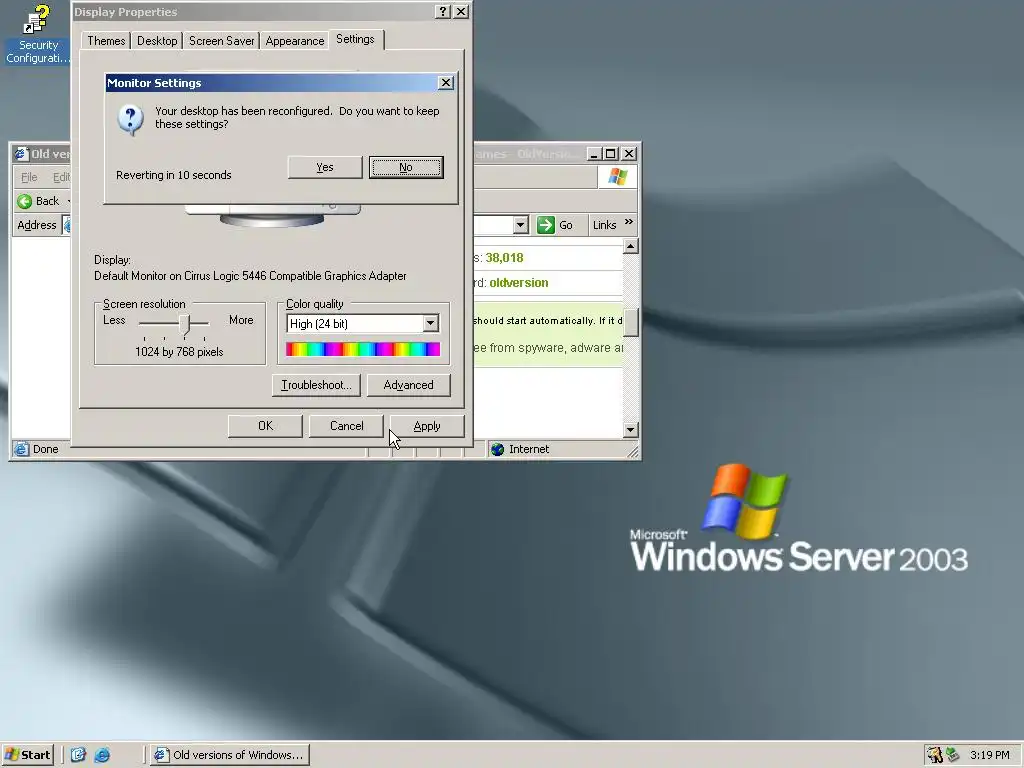The height and width of the screenshot is (768, 1024).
Task: Click the browser window resize grip
Action: (x=633, y=451)
